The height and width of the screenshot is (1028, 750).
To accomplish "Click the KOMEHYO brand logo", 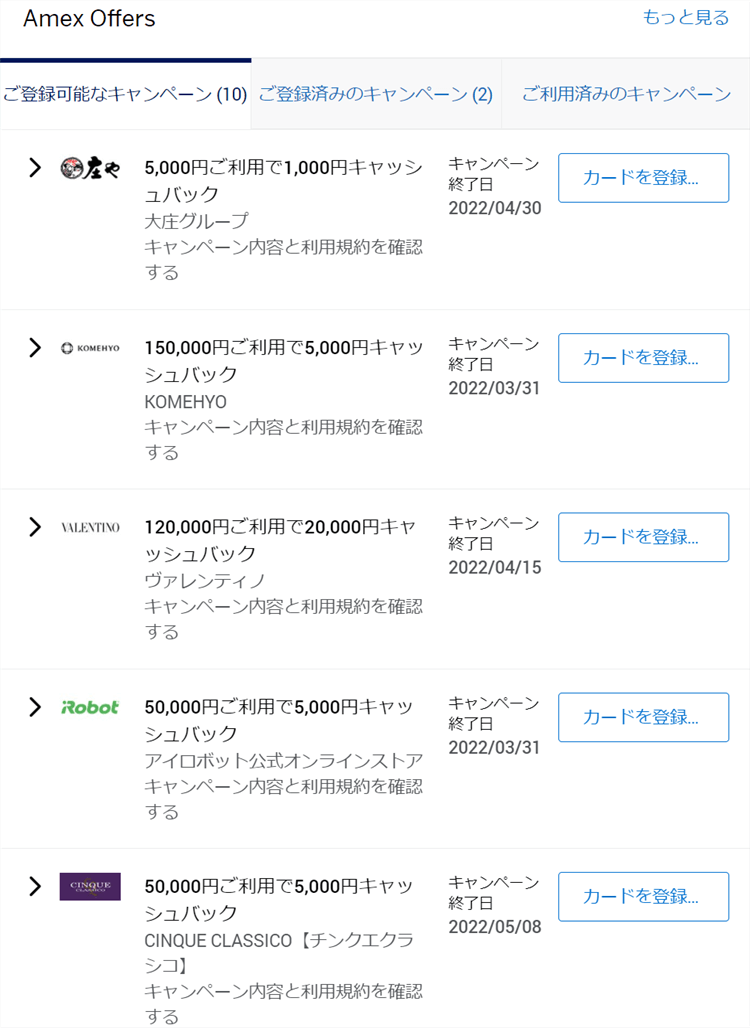I will point(90,348).
